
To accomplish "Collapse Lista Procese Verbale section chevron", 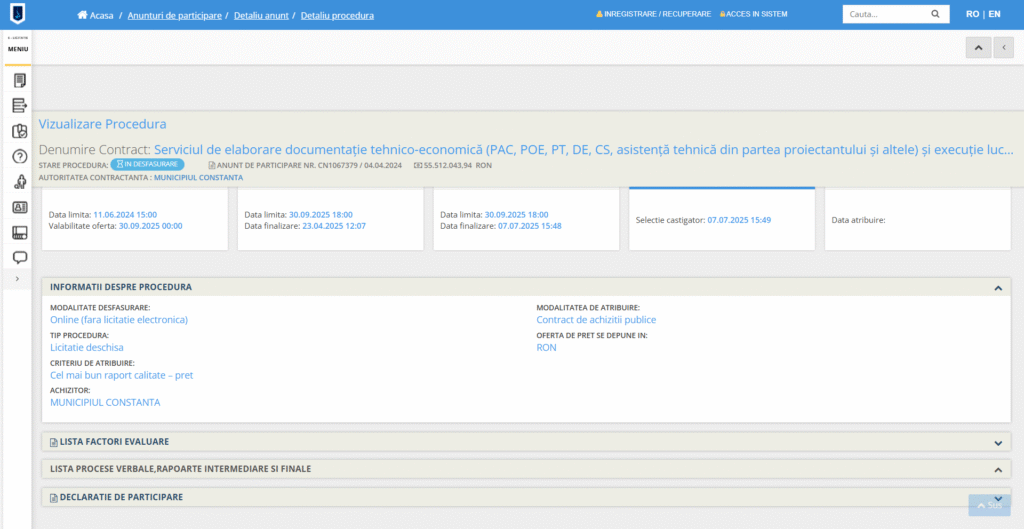I will pyautogui.click(x=997, y=469).
